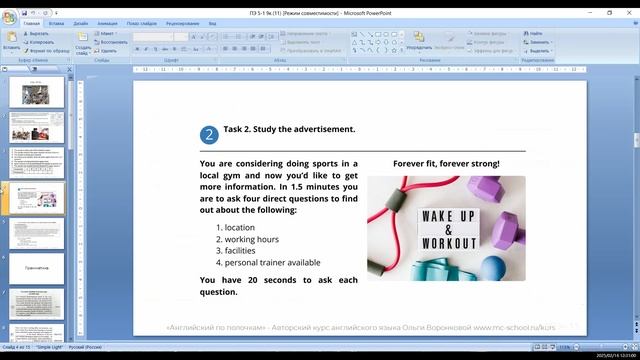
Task: Click the bulleted list icon
Action: (227, 37)
